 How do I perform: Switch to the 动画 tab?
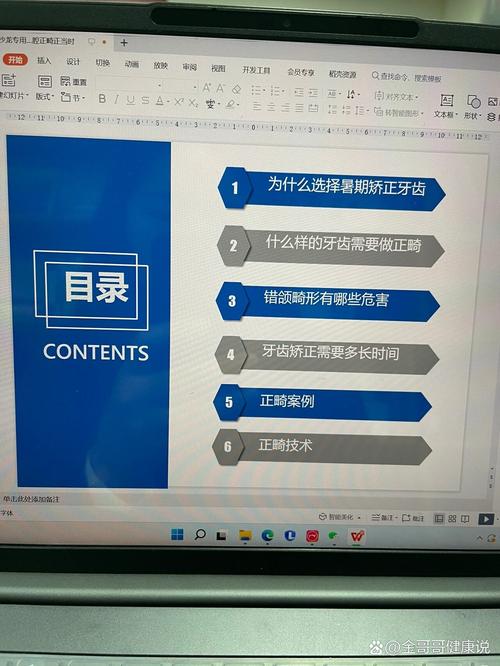coord(132,64)
